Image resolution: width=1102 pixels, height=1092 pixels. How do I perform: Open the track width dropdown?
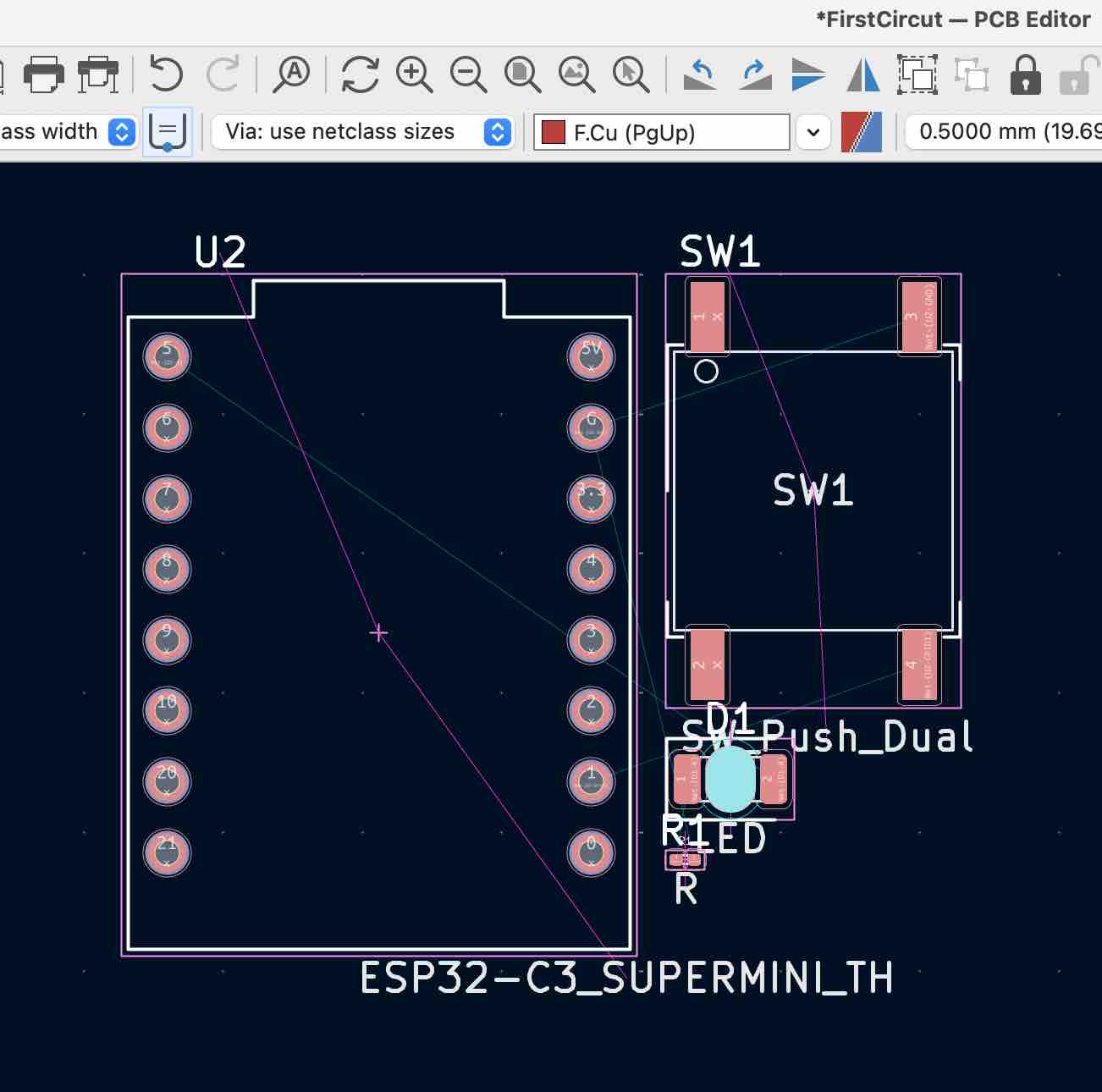[122, 132]
